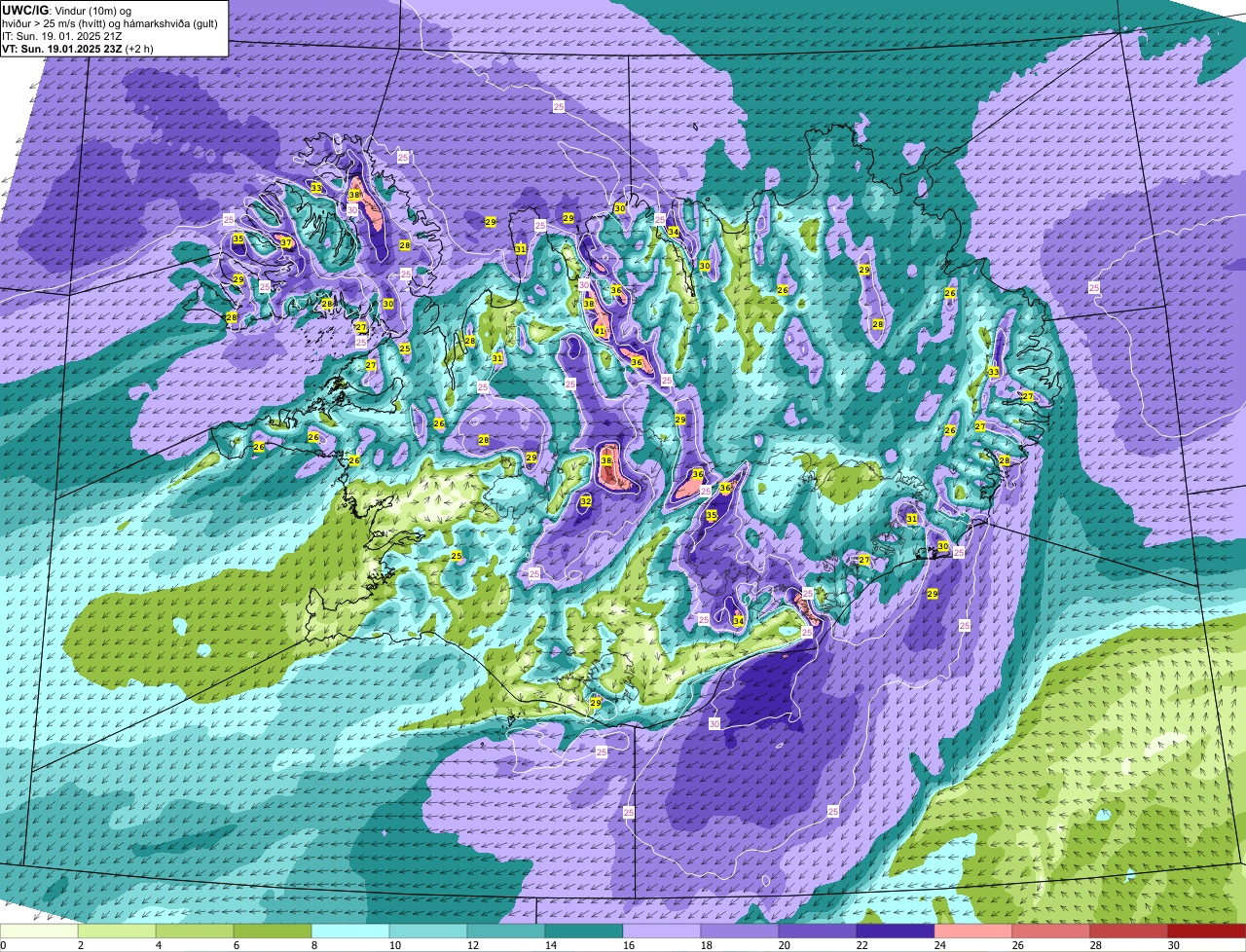Click the yellow gust label '41'
The width and height of the screenshot is (1246, 952).
[x=600, y=332]
